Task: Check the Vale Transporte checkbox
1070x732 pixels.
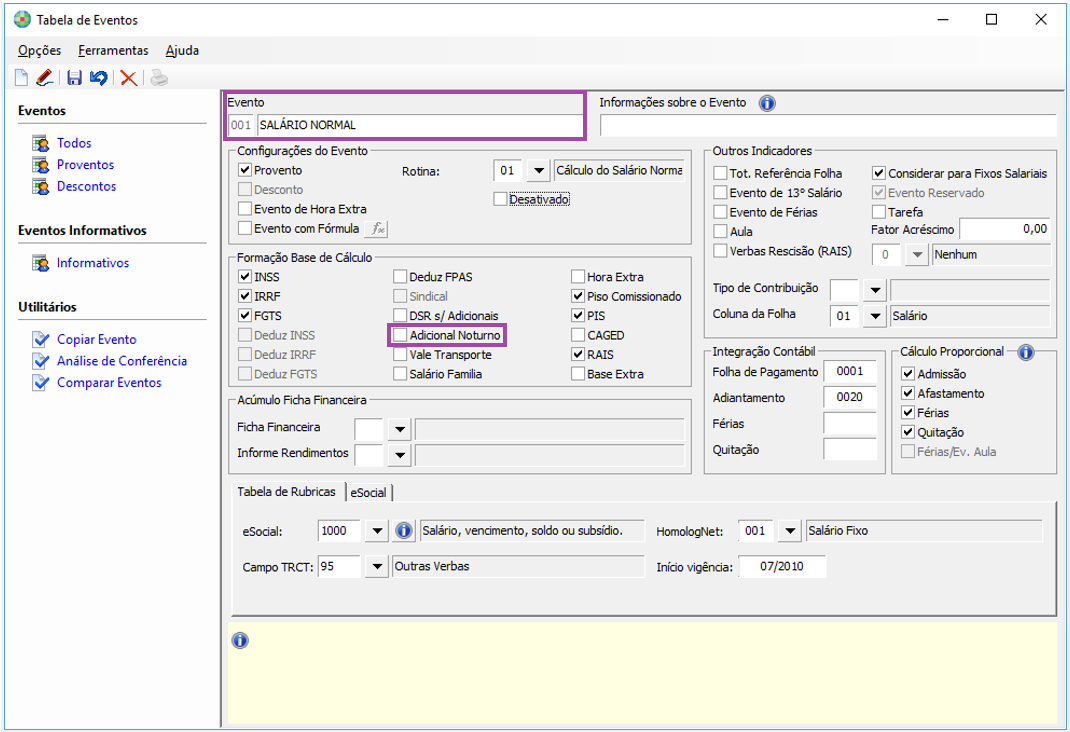Action: pos(400,355)
